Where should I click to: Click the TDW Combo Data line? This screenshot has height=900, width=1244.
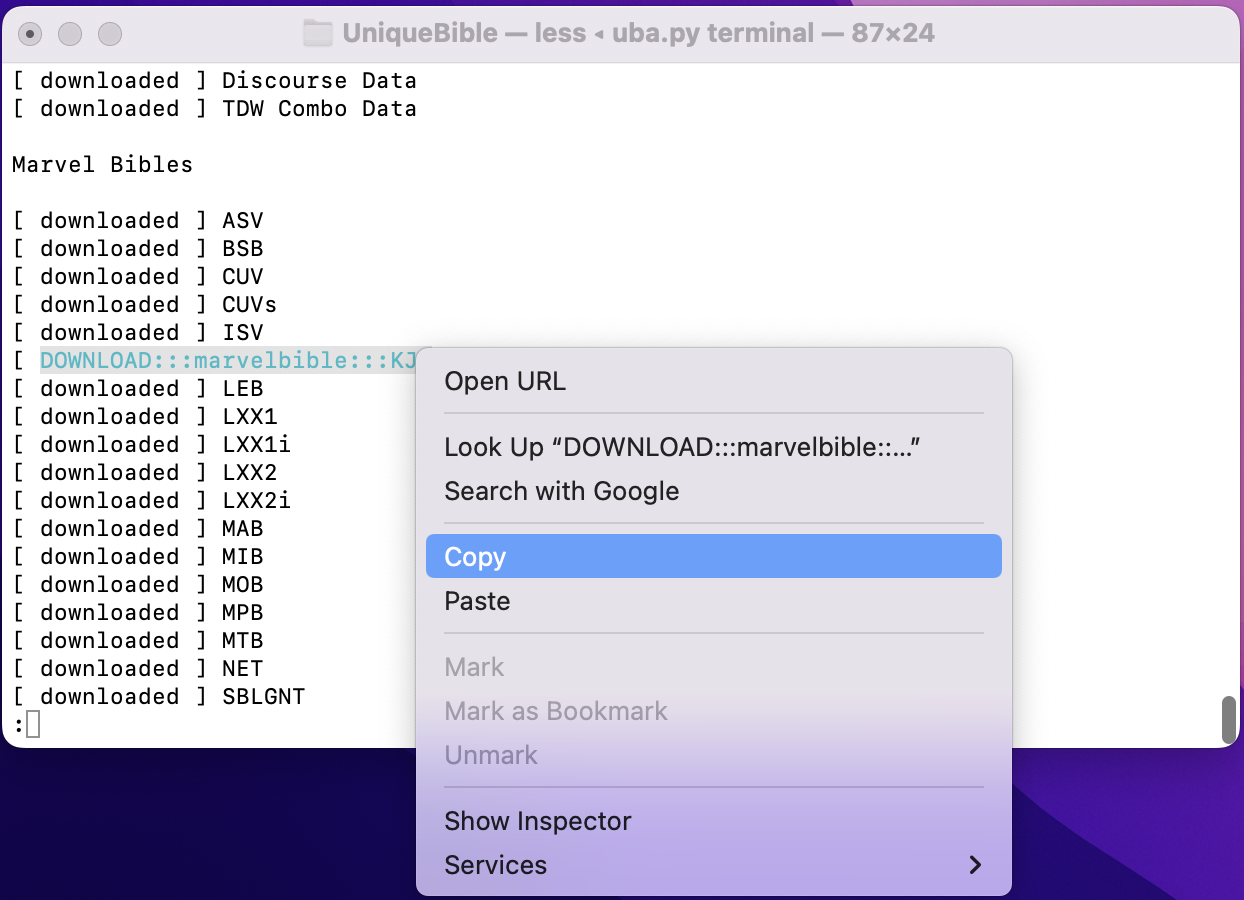click(214, 108)
